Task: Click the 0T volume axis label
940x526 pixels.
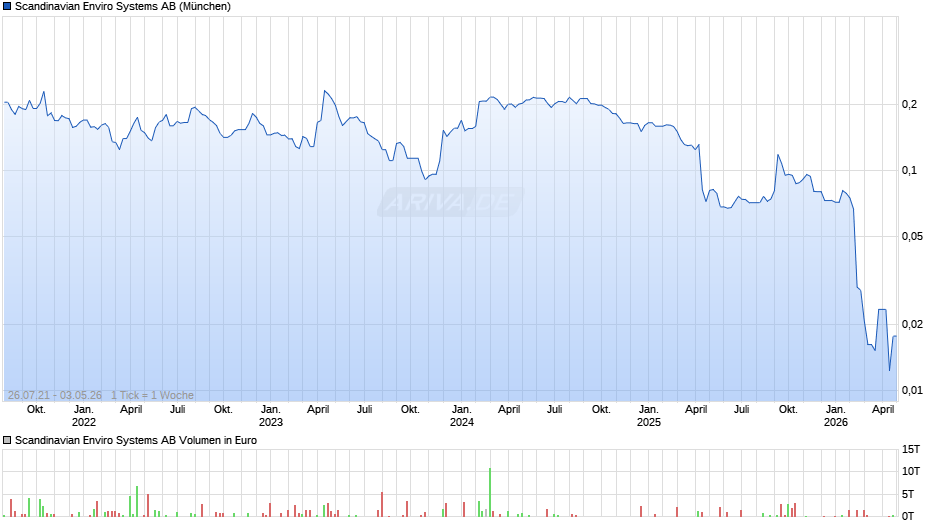Action: [x=908, y=516]
